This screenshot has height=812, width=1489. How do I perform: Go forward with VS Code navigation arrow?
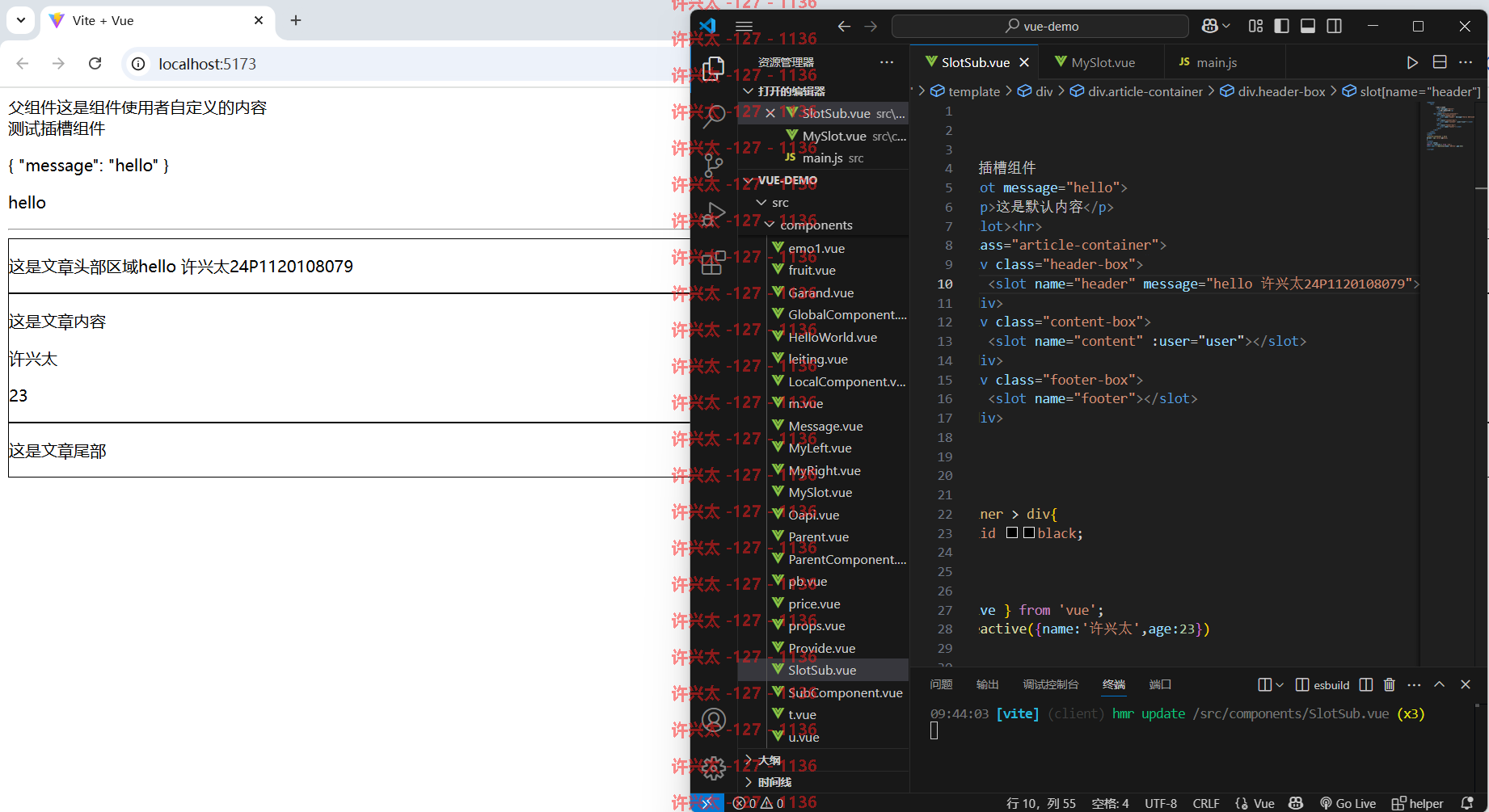pyautogui.click(x=871, y=26)
